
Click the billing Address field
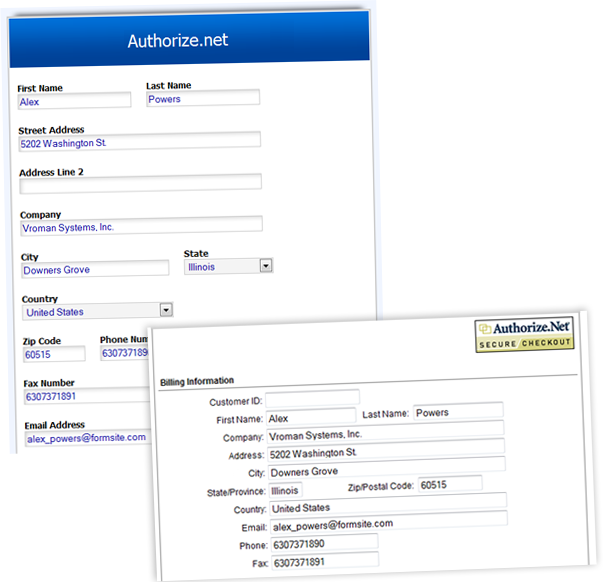tap(386, 450)
